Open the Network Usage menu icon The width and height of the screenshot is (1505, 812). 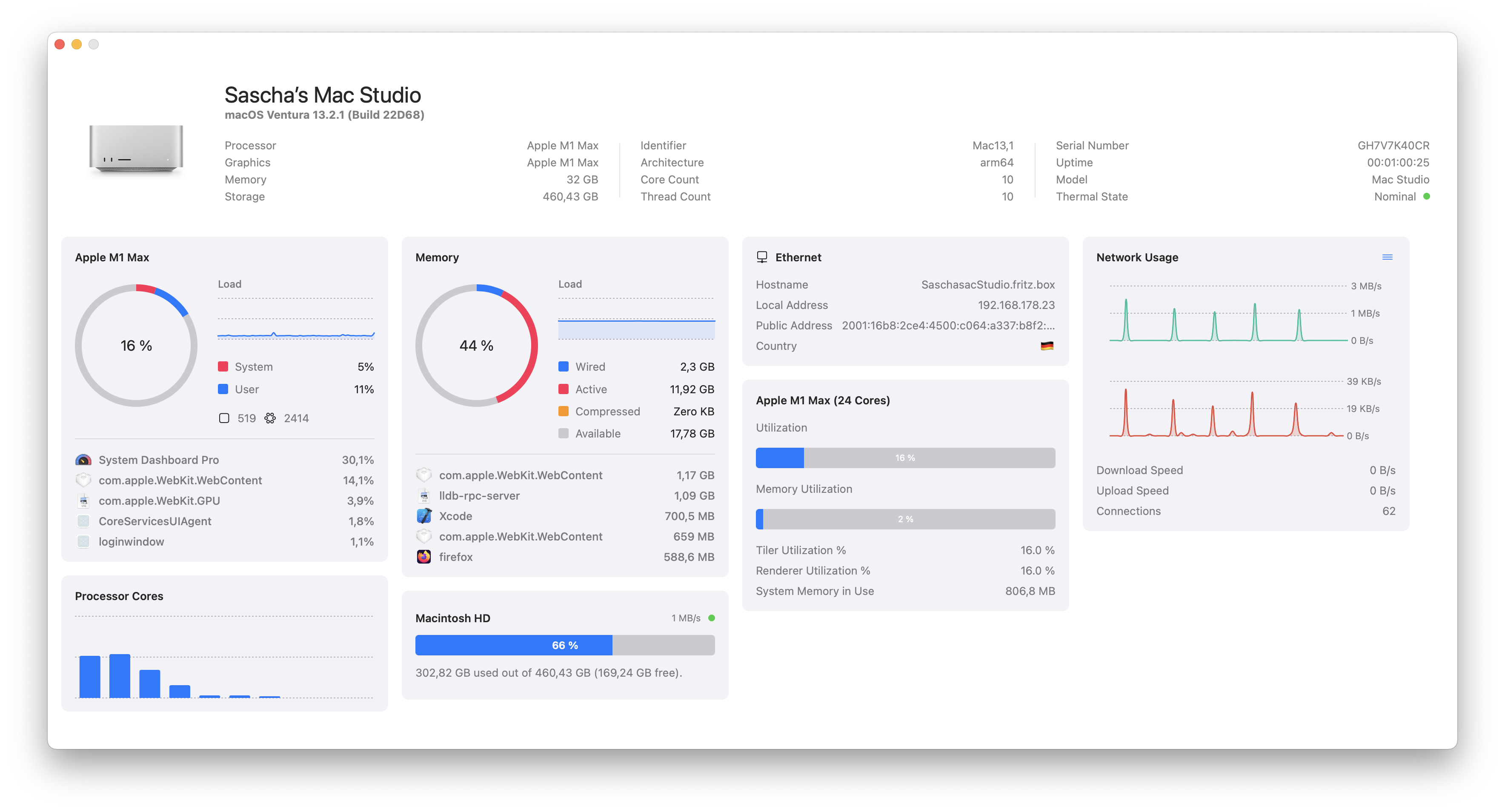(x=1387, y=257)
